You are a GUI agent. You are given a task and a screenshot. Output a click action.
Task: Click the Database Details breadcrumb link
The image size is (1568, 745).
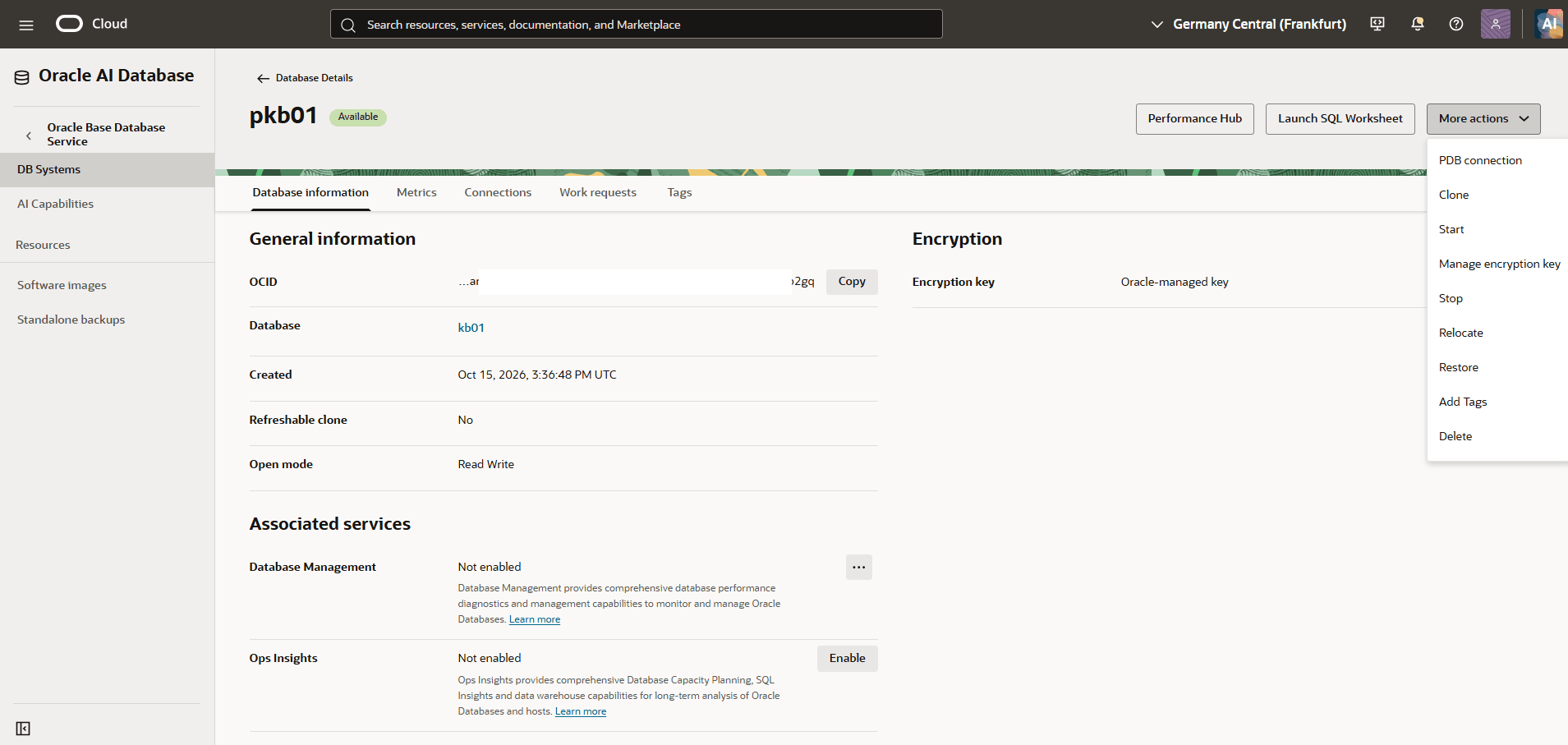pyautogui.click(x=315, y=78)
